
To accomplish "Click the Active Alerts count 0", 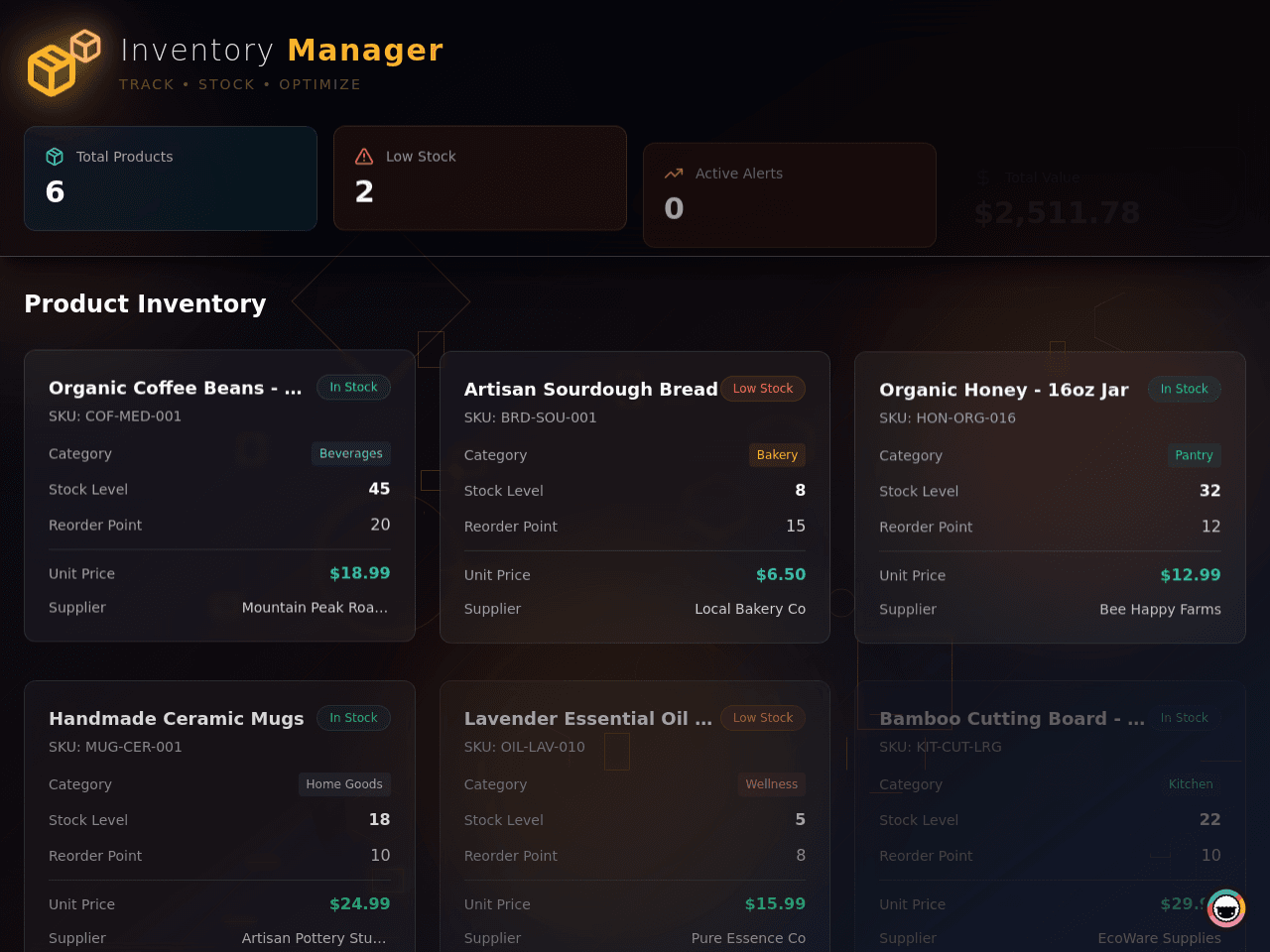I will (674, 208).
